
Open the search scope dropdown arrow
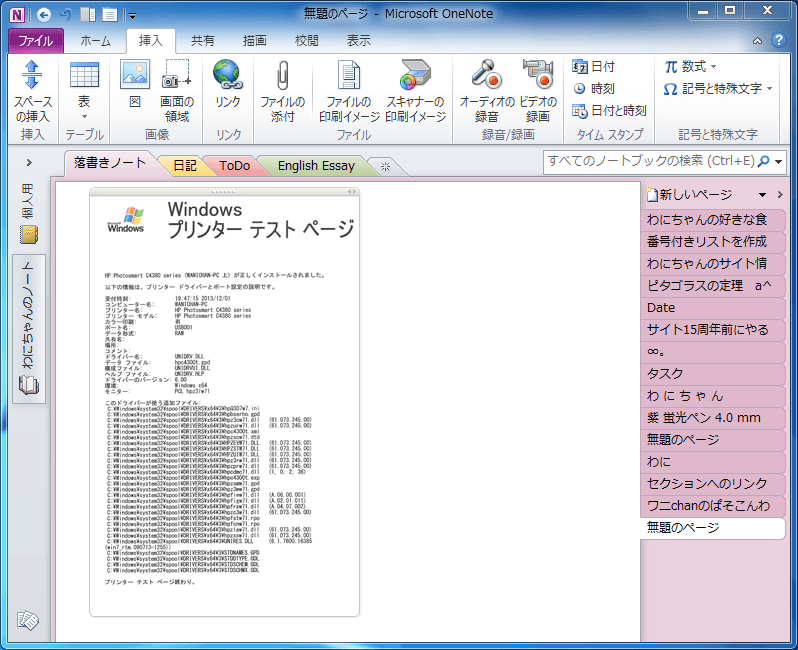(x=778, y=162)
